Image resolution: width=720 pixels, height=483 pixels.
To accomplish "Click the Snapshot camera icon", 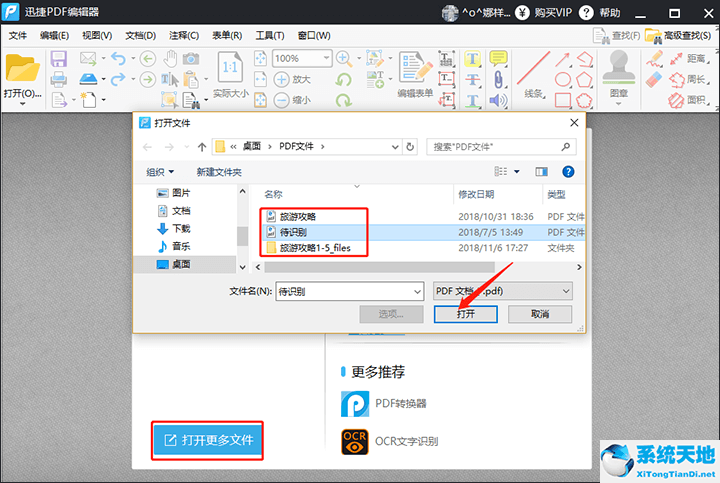I will pyautogui.click(x=191, y=58).
